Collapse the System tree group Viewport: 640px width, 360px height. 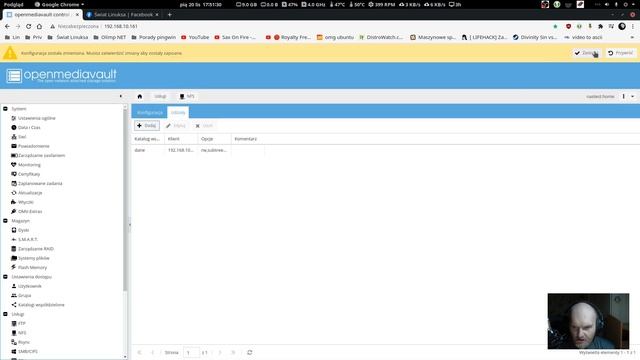click(5, 109)
